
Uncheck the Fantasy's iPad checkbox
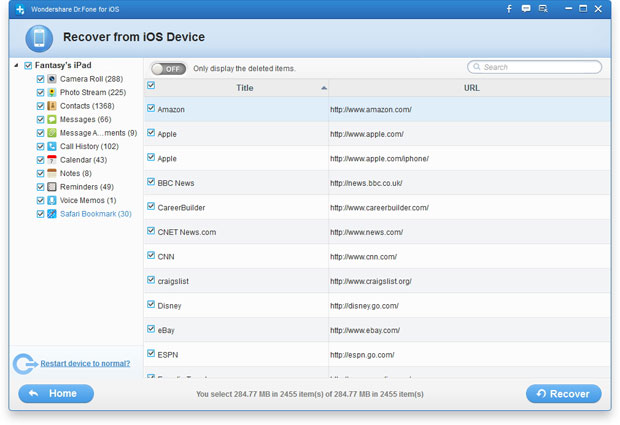[x=28, y=65]
